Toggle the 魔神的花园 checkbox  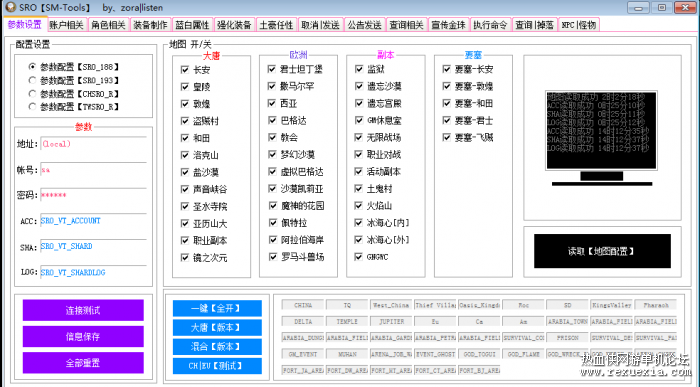point(272,206)
